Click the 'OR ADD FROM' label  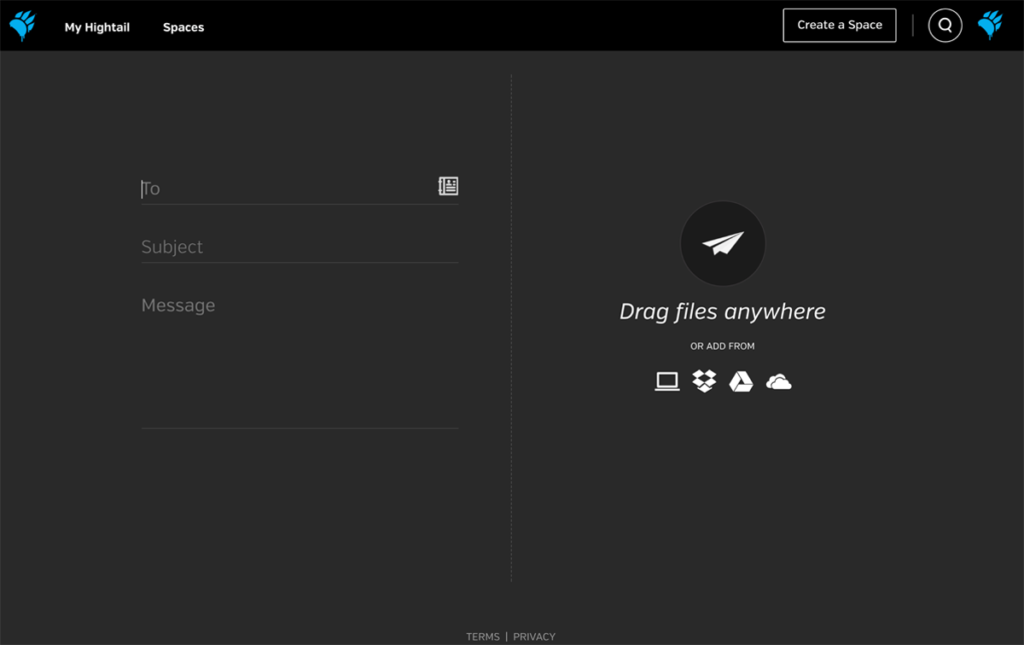coord(722,346)
